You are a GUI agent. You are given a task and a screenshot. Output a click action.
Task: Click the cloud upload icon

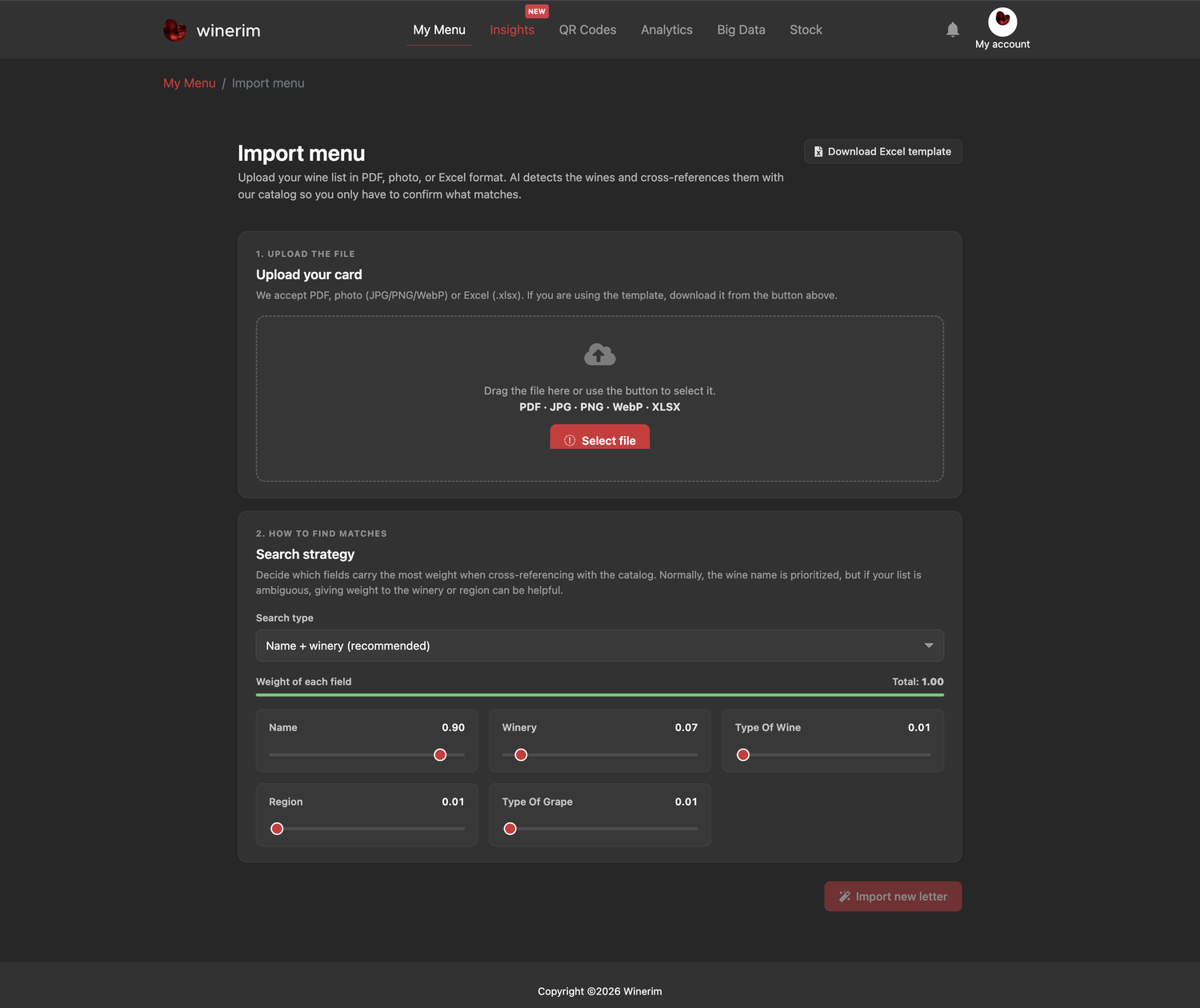[600, 354]
